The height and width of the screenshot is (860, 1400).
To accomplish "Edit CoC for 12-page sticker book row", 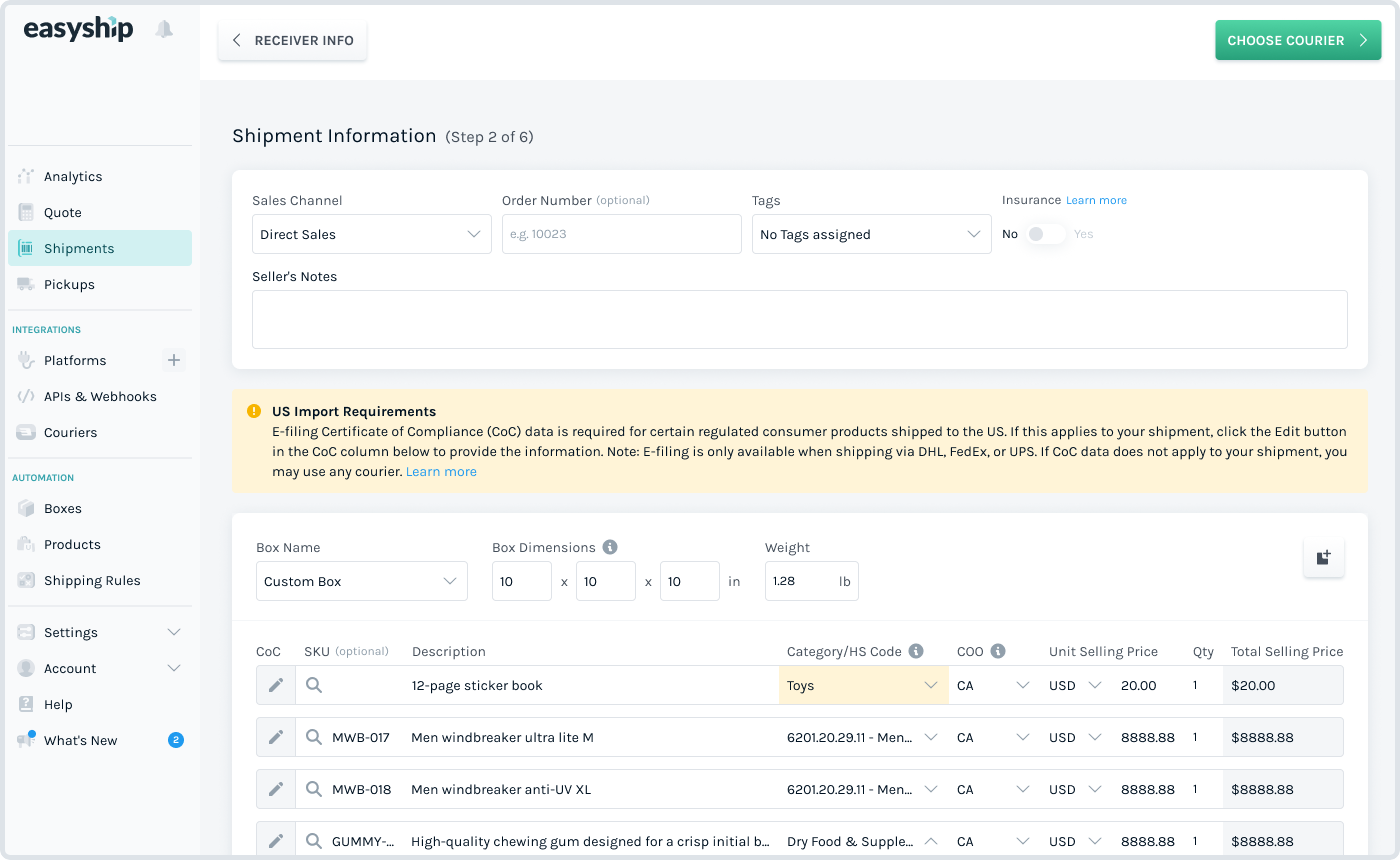I will 276,685.
